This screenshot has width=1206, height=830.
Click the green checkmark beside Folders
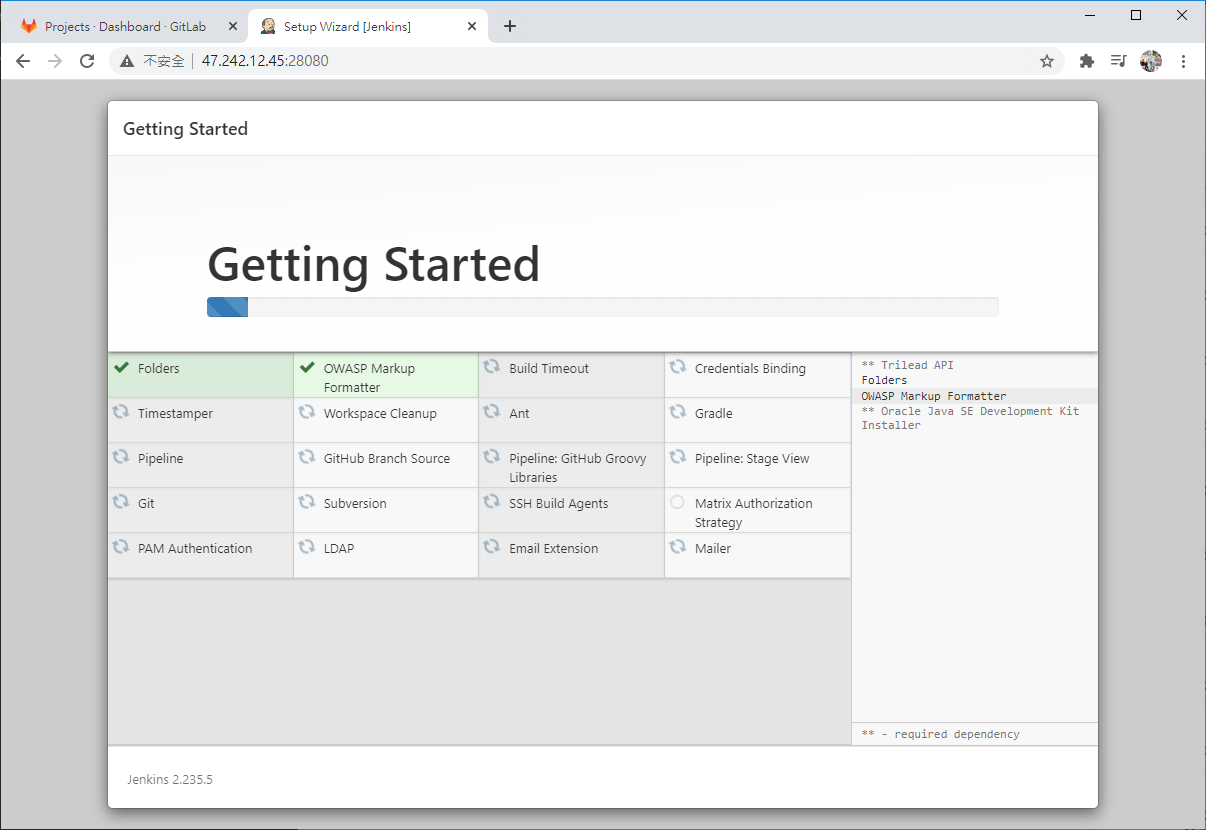[121, 367]
